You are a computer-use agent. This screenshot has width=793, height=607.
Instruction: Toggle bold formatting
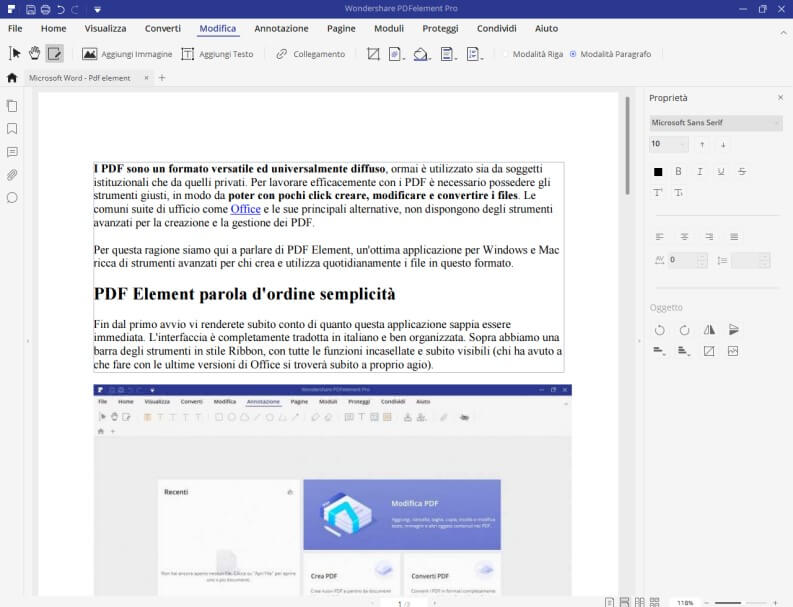coord(678,171)
